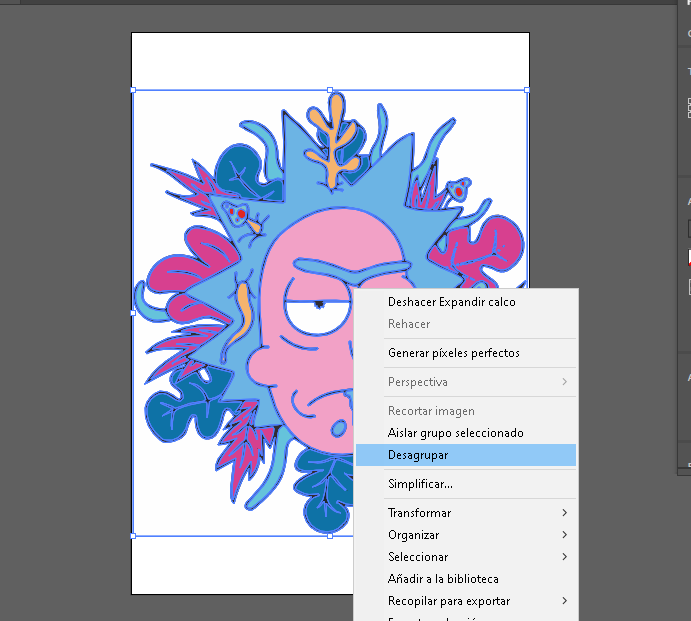Screen dimensions: 691x621
Task: Click Aislar grupo seleccionado option
Action: click(466, 433)
